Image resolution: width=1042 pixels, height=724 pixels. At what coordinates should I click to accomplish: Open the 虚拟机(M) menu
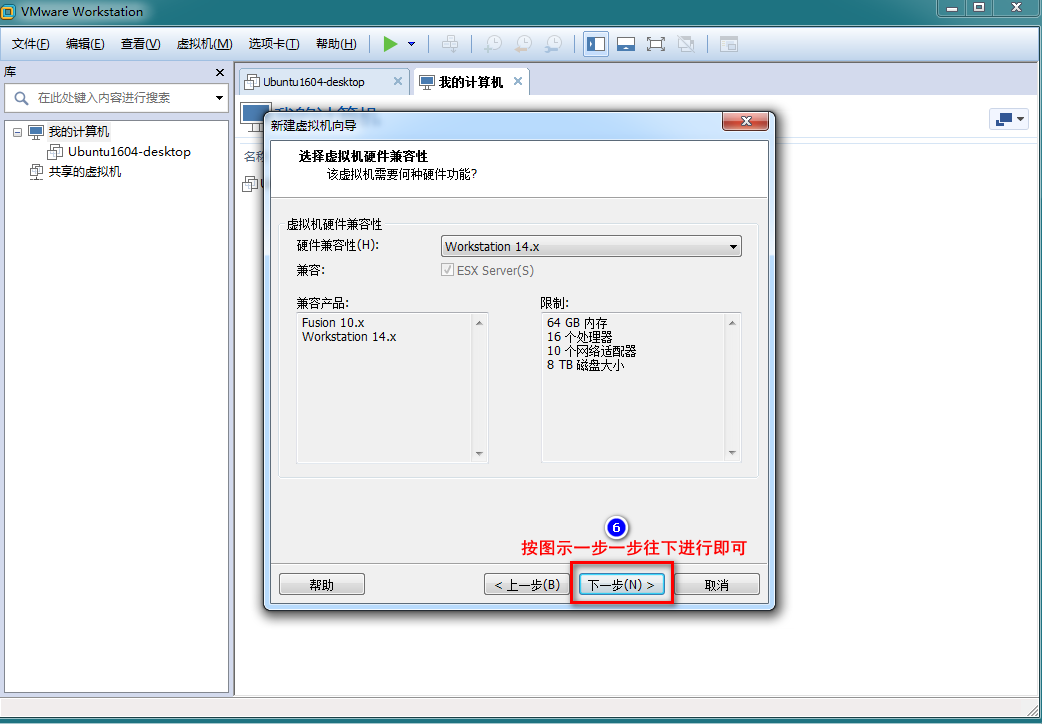pyautogui.click(x=204, y=44)
